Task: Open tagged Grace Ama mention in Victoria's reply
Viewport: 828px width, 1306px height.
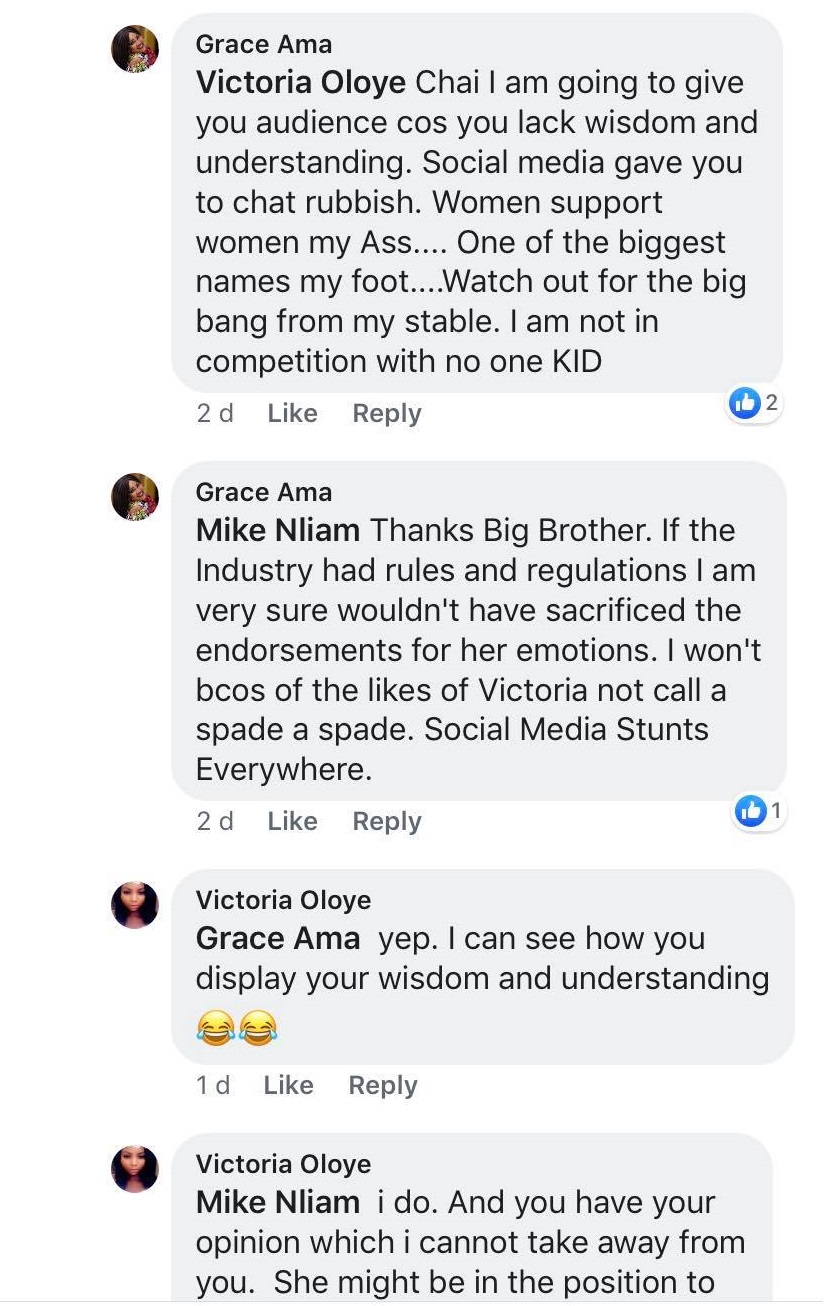Action: pyautogui.click(x=278, y=938)
